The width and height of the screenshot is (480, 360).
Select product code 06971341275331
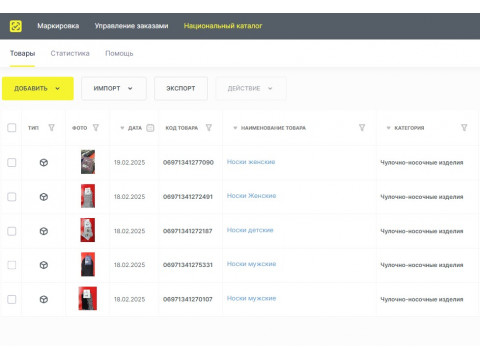(188, 265)
